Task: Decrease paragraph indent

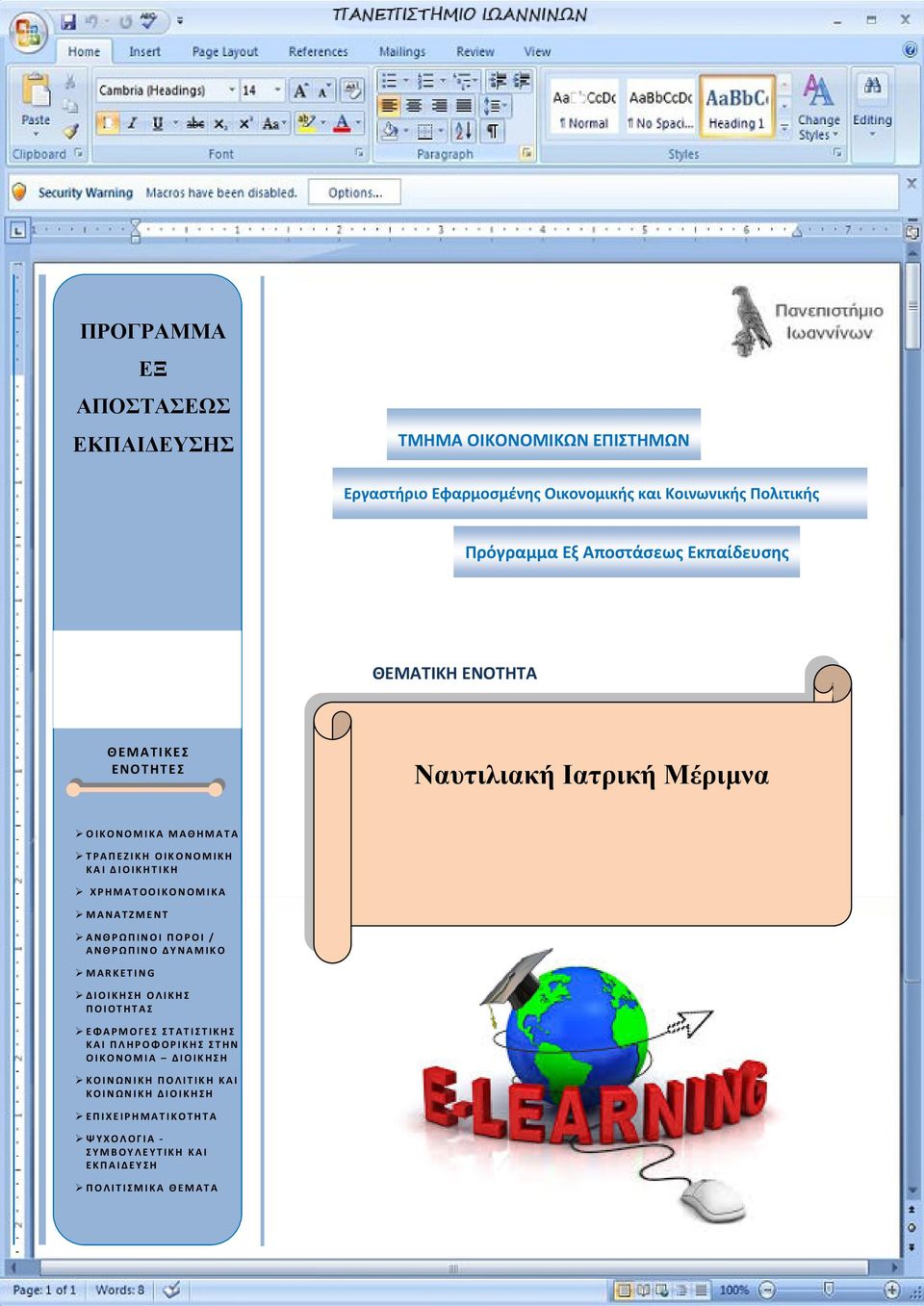Action: [x=498, y=81]
